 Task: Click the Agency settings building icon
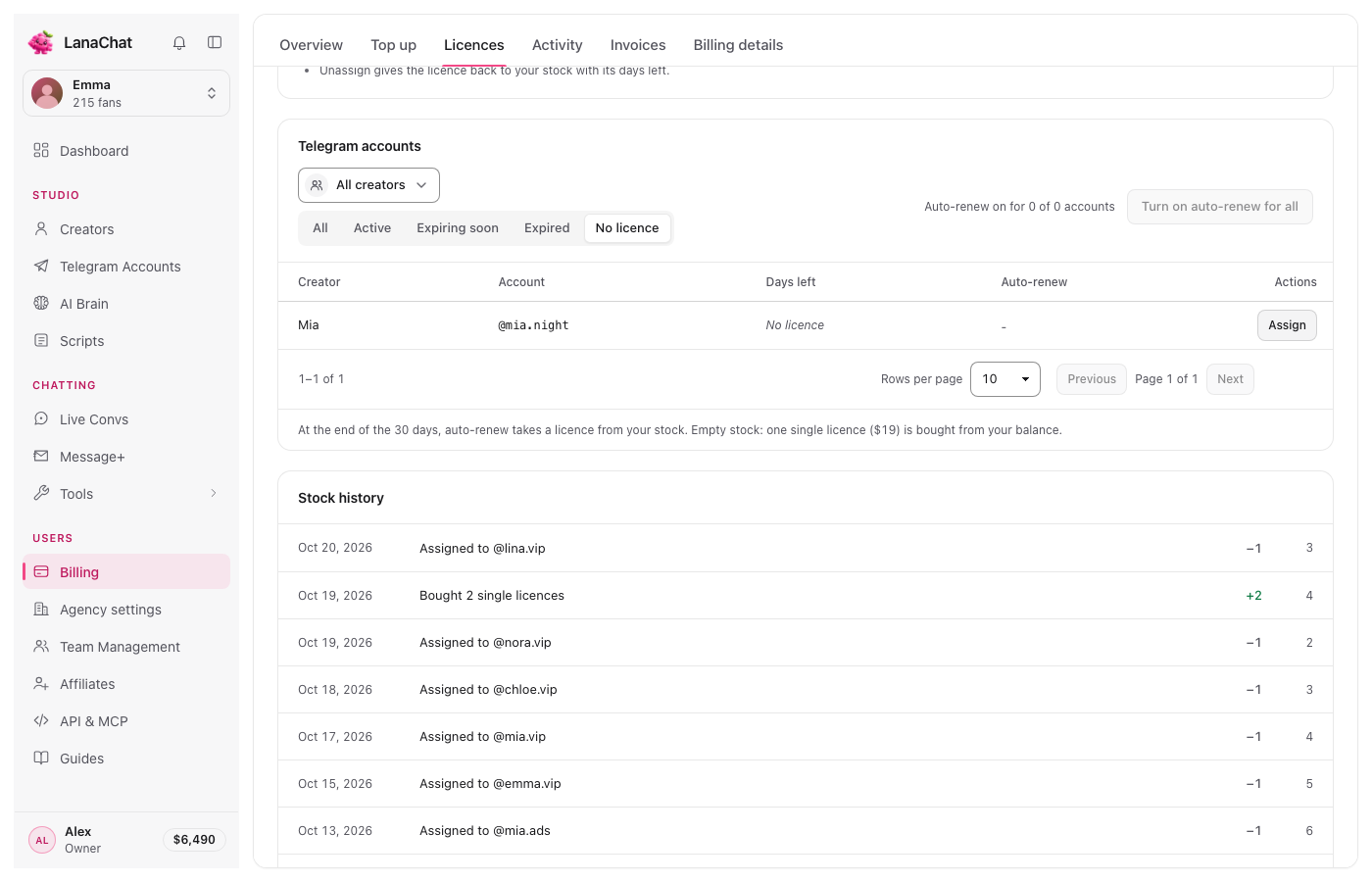tap(41, 609)
